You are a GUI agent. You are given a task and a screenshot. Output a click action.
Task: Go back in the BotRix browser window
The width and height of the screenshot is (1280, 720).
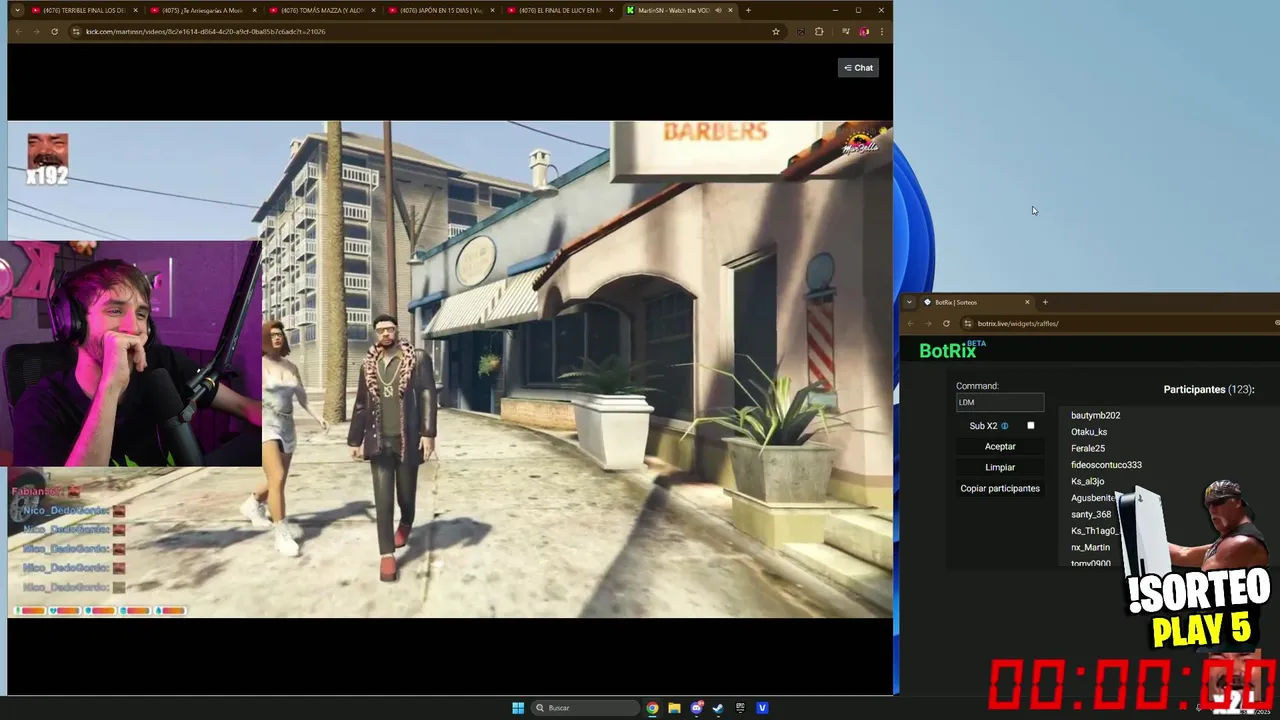coord(910,323)
